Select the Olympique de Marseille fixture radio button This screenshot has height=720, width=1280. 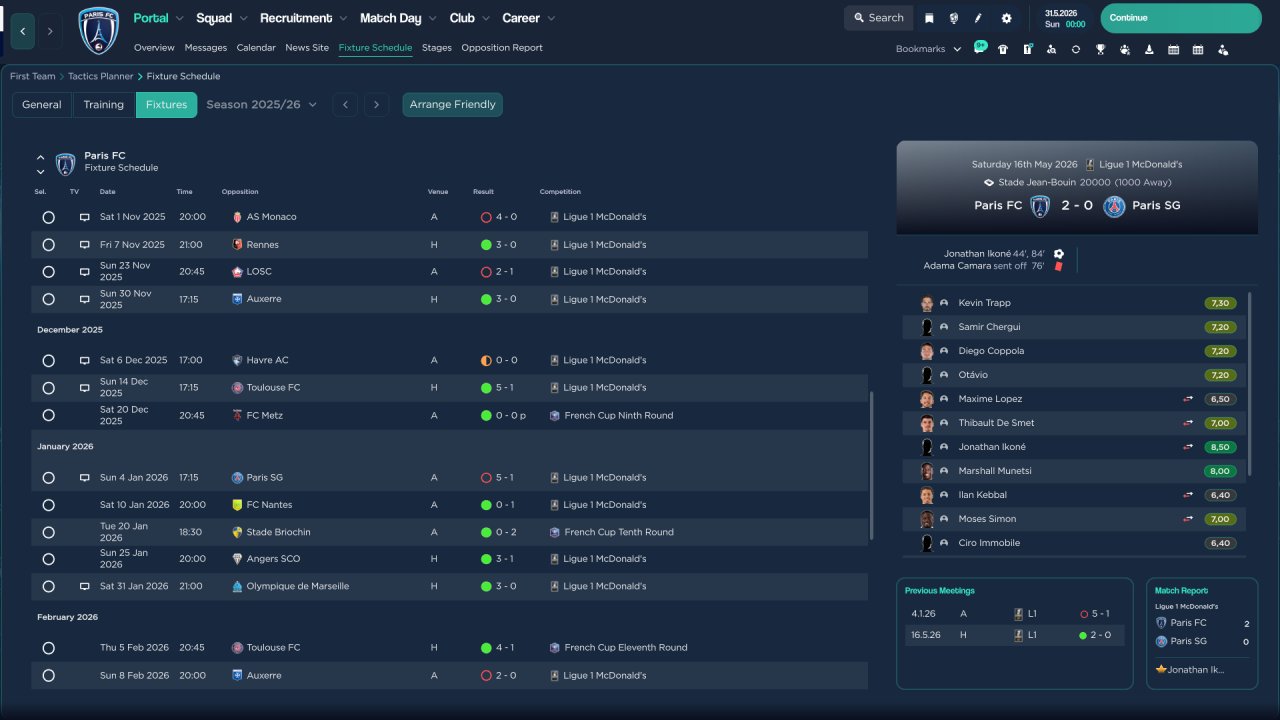[48, 587]
